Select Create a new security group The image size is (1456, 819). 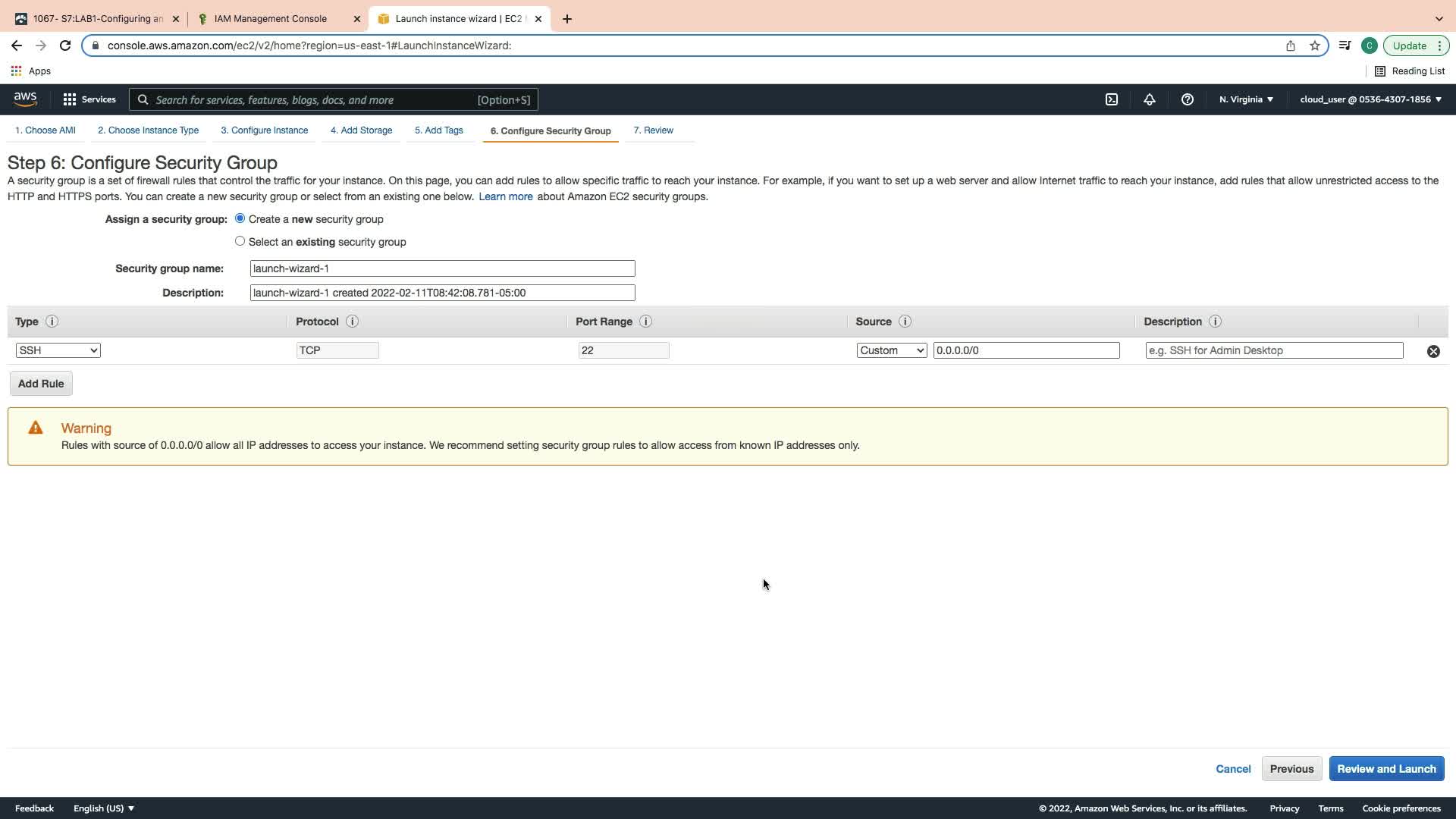click(x=240, y=218)
